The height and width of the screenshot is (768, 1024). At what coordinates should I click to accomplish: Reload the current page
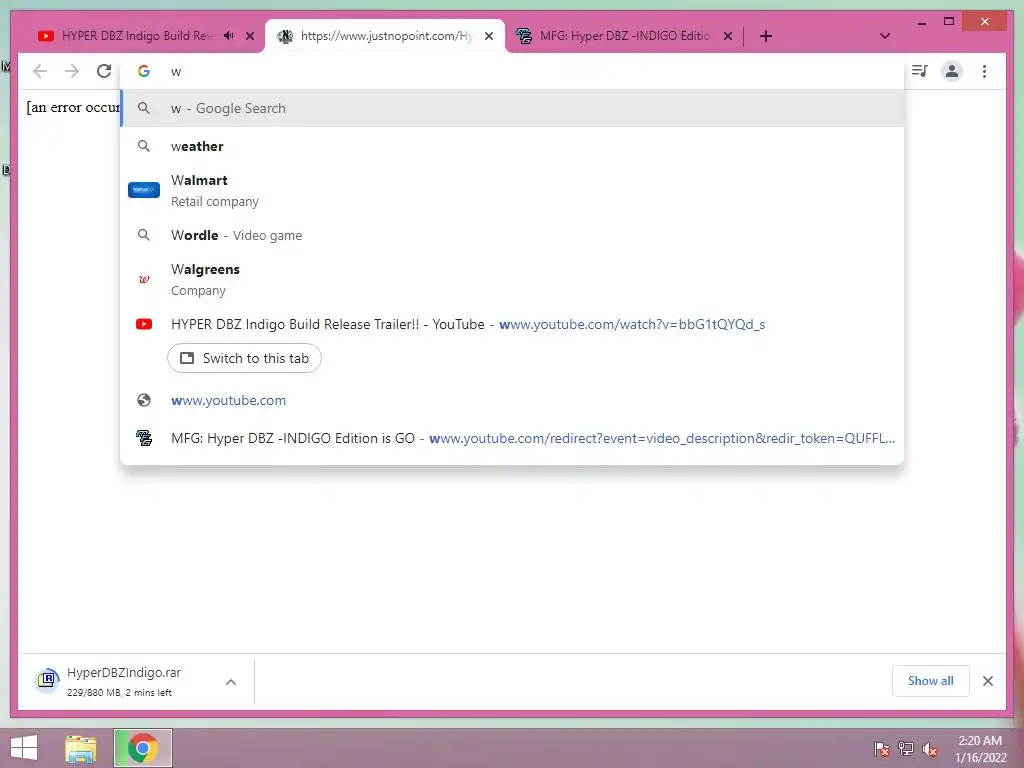coord(104,71)
